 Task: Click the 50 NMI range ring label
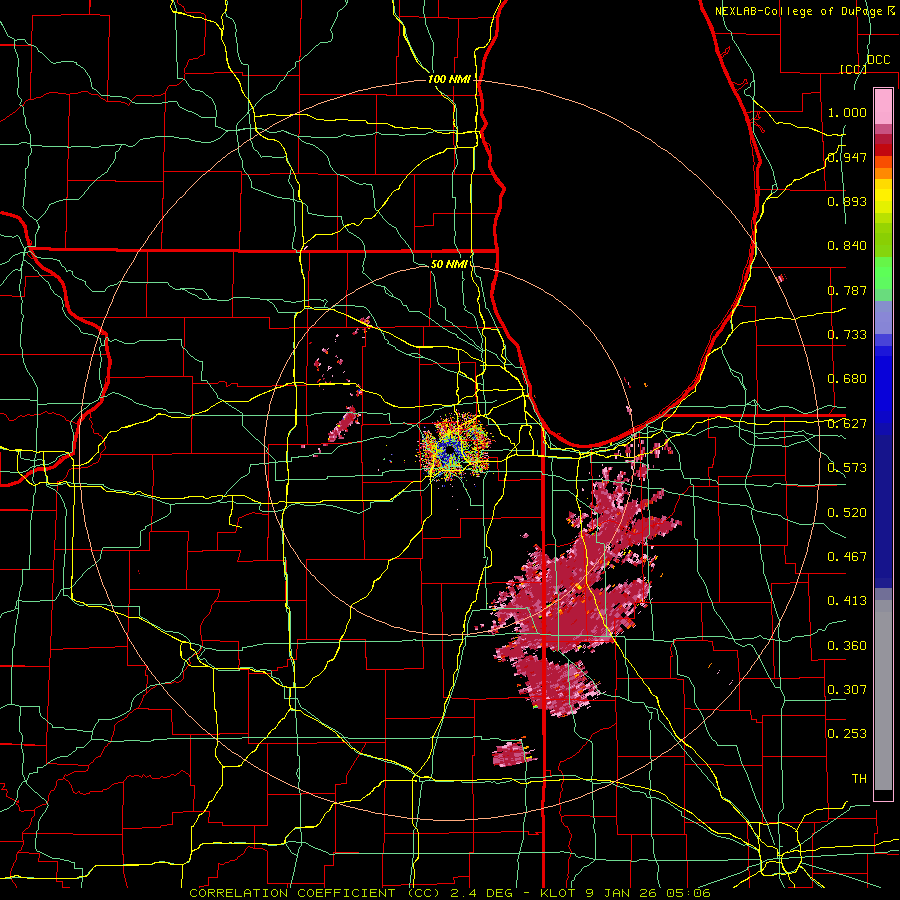pyautogui.click(x=449, y=264)
